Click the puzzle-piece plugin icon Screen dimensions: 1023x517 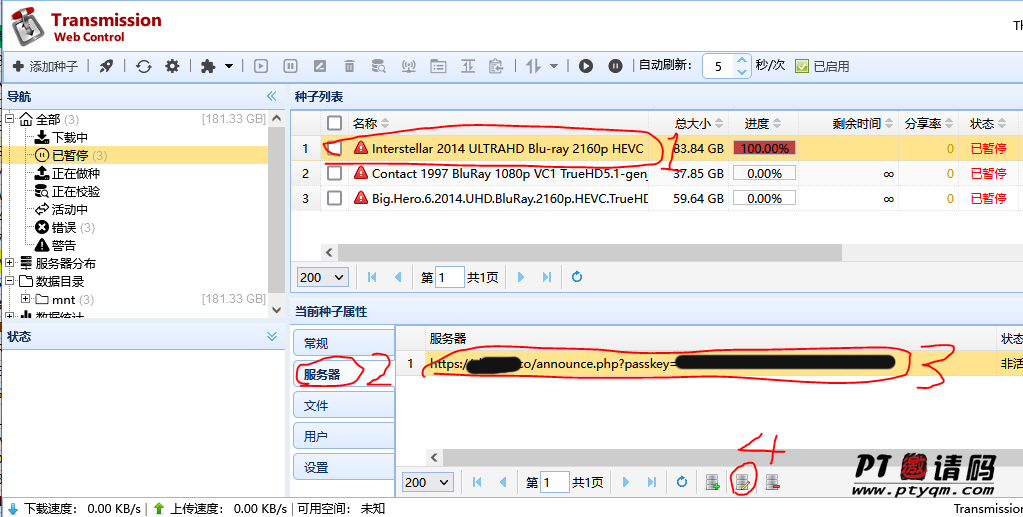click(208, 66)
